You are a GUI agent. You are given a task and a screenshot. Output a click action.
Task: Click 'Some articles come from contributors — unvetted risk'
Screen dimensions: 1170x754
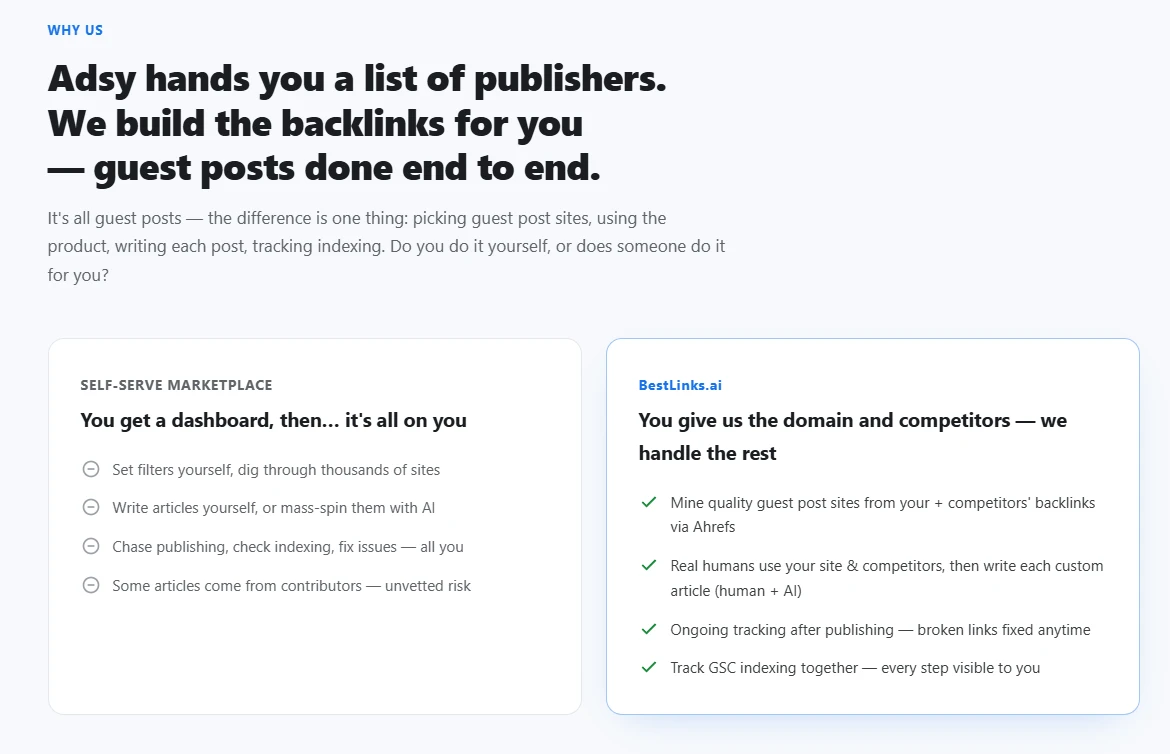coord(291,586)
